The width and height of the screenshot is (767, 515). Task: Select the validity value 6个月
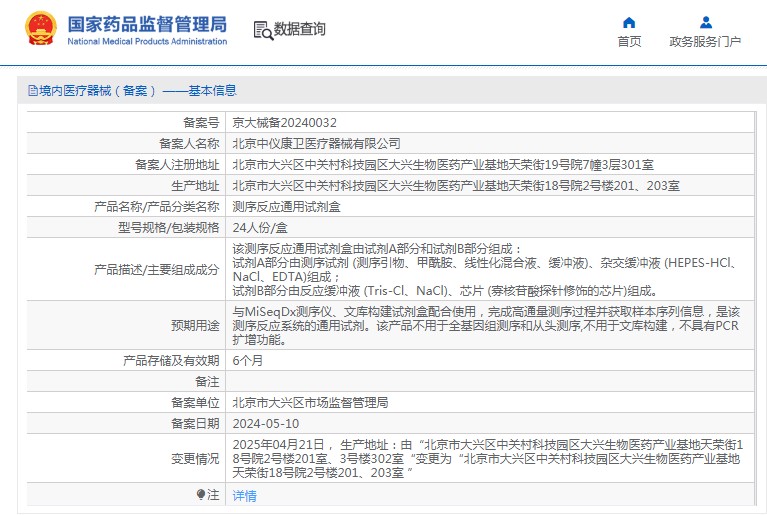coord(248,360)
